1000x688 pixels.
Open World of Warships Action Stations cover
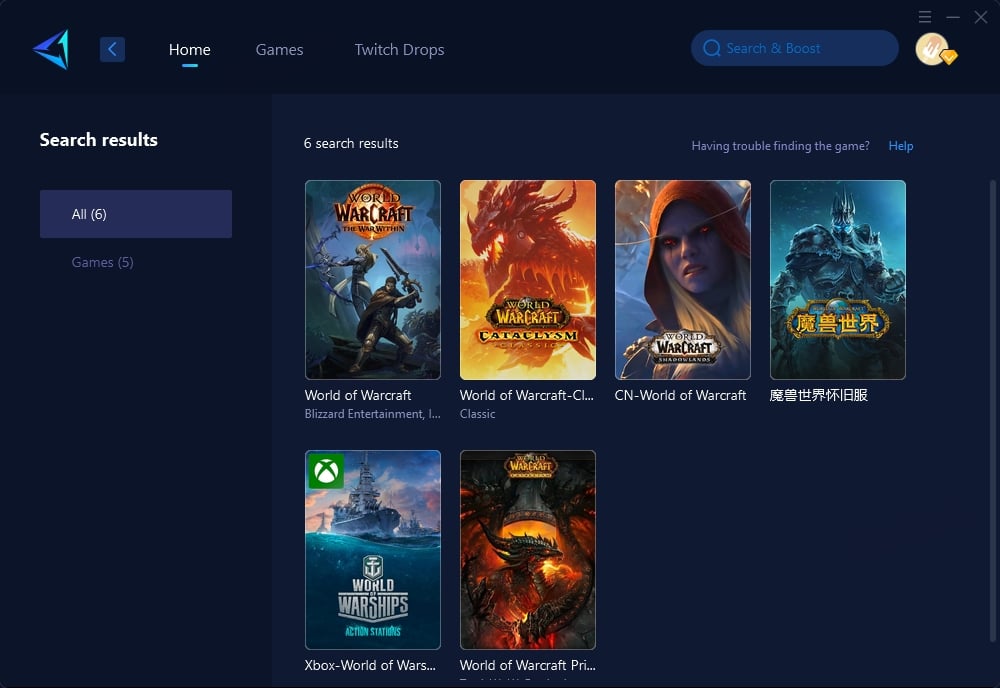372,550
